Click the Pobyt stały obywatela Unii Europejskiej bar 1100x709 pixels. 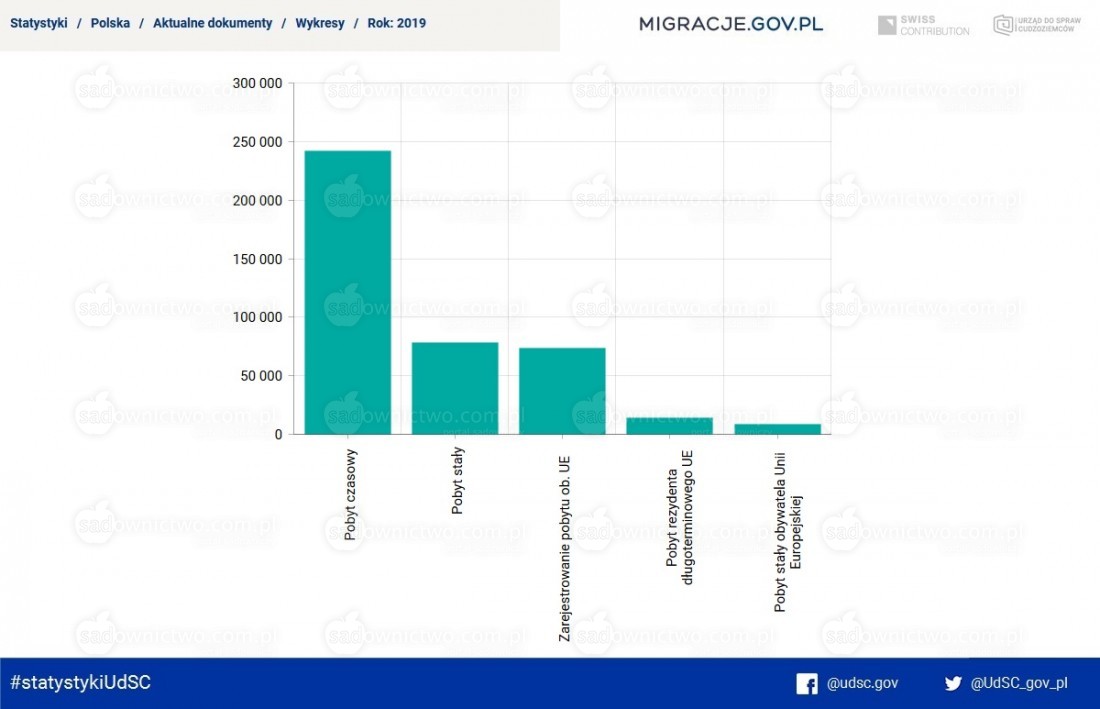778,429
